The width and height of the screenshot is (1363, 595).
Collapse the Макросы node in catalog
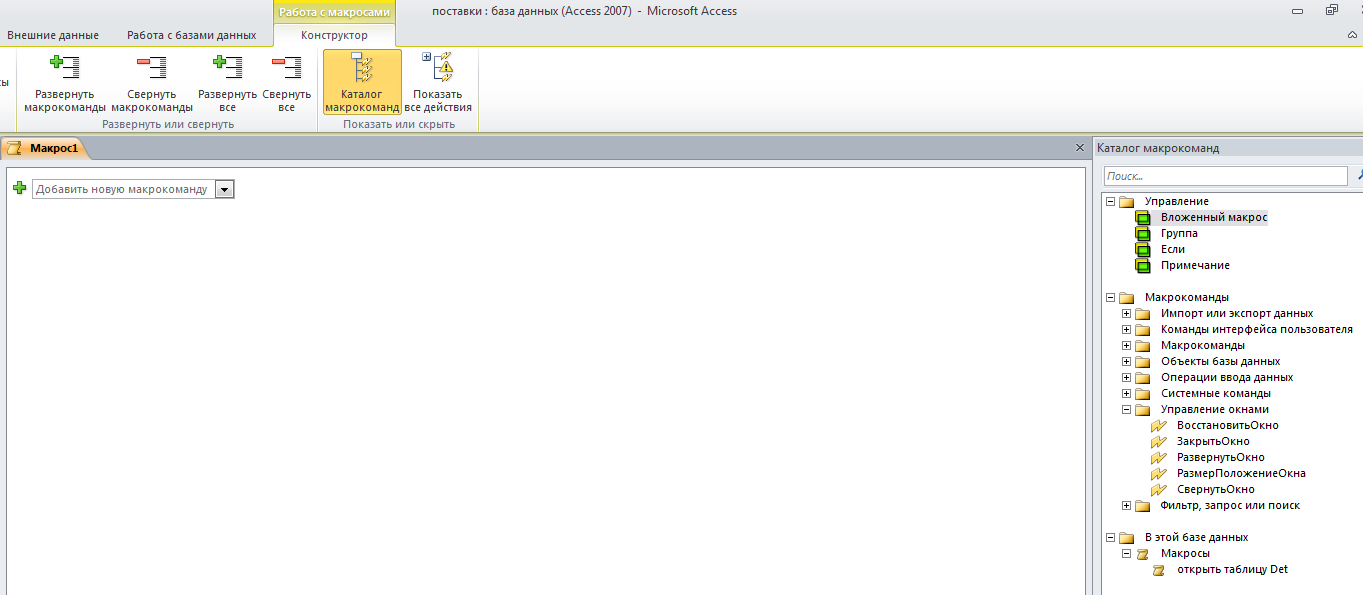pos(1127,553)
